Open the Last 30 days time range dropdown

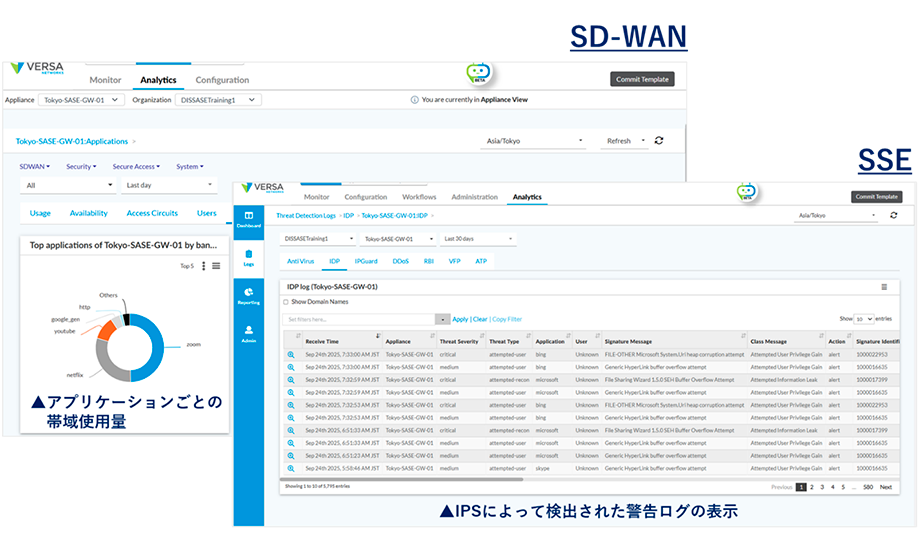[x=478, y=239]
